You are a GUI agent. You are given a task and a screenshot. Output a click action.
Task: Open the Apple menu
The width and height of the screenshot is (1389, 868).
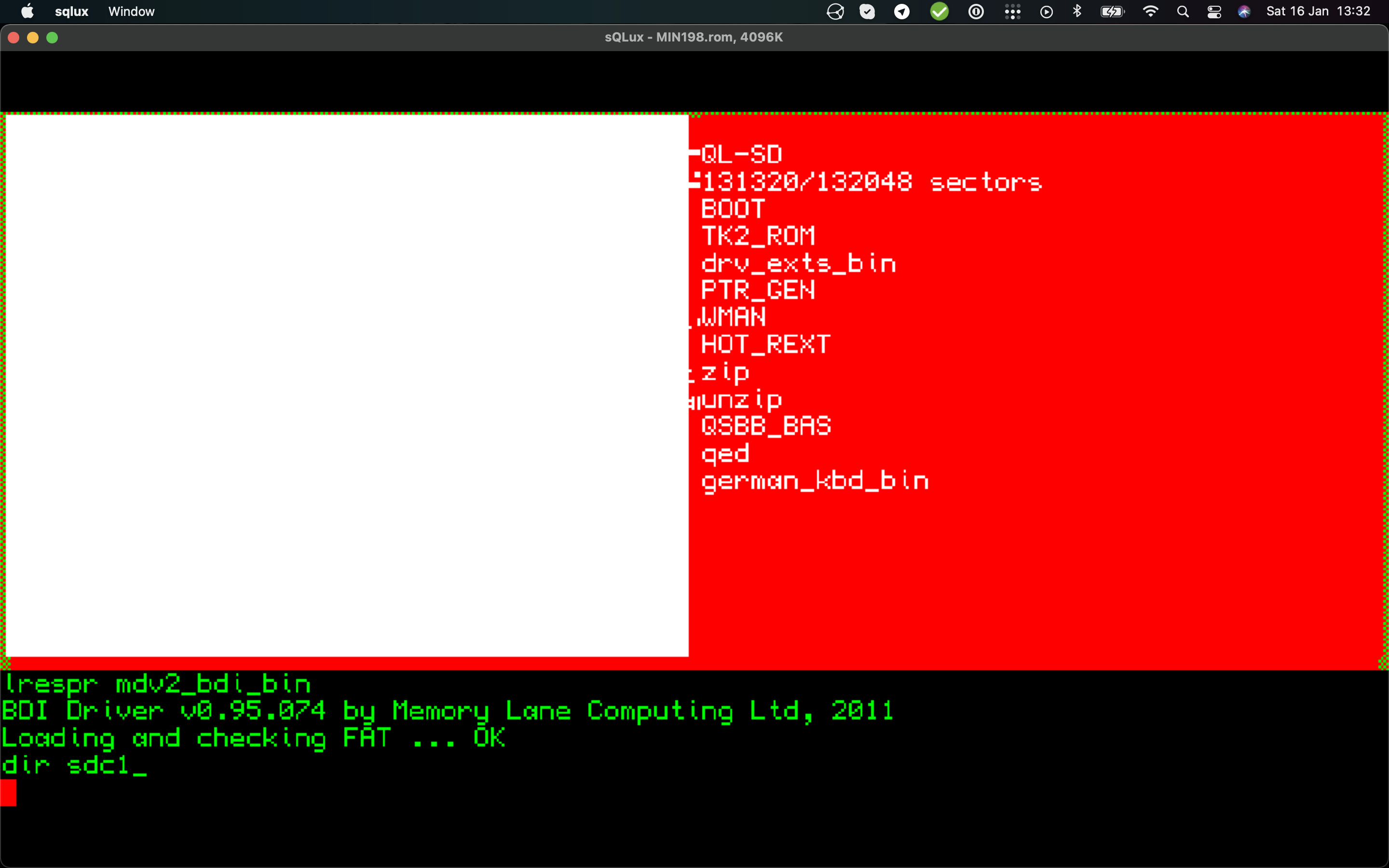tap(27, 12)
